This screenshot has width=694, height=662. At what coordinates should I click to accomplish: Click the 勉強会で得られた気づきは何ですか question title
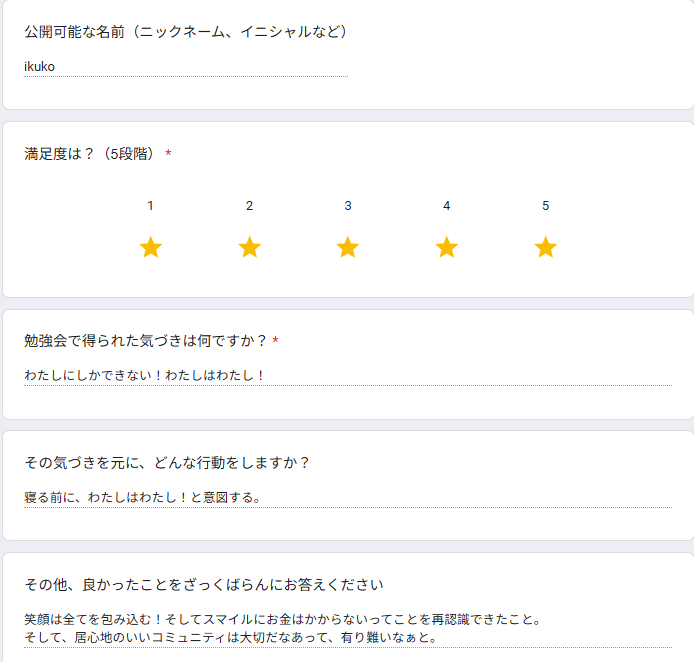pyautogui.click(x=145, y=341)
